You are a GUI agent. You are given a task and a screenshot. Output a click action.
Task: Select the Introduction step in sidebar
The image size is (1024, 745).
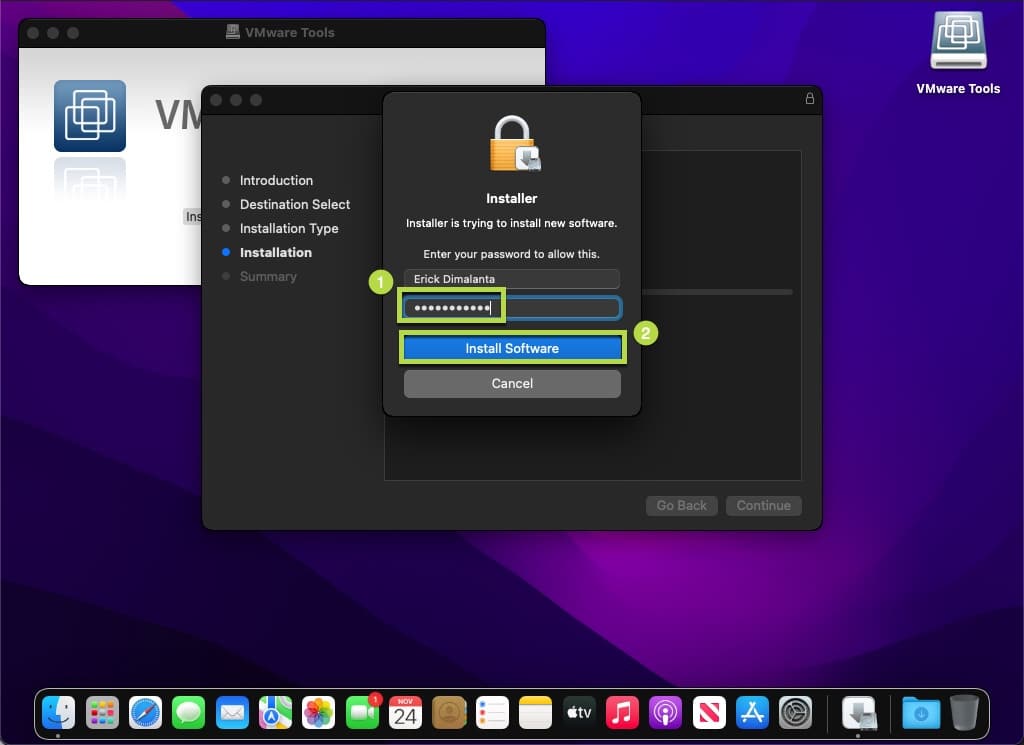276,180
